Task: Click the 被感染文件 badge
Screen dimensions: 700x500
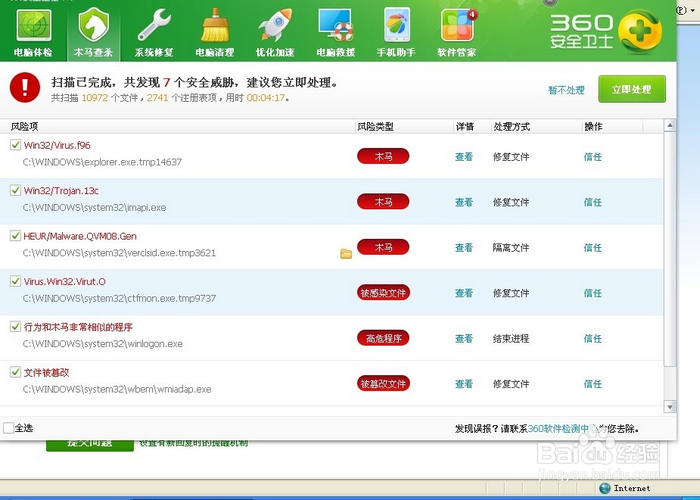Action: tap(383, 293)
